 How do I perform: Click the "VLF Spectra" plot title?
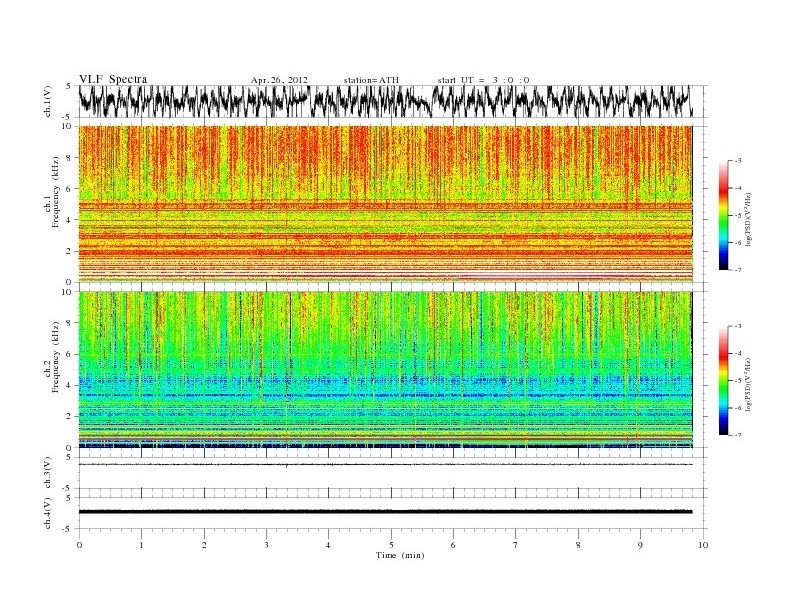coord(113,79)
